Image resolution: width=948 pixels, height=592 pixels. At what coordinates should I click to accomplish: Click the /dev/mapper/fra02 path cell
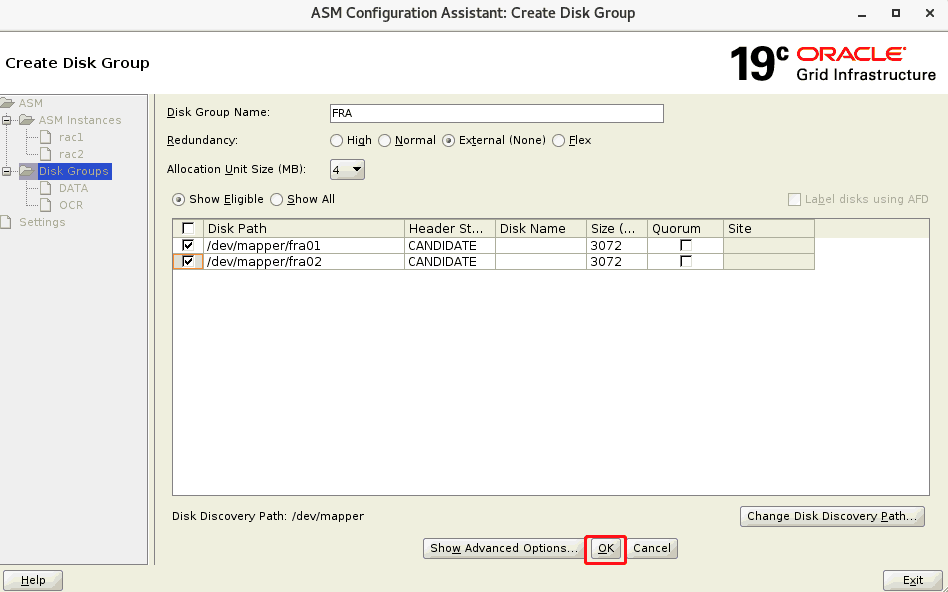click(x=304, y=261)
